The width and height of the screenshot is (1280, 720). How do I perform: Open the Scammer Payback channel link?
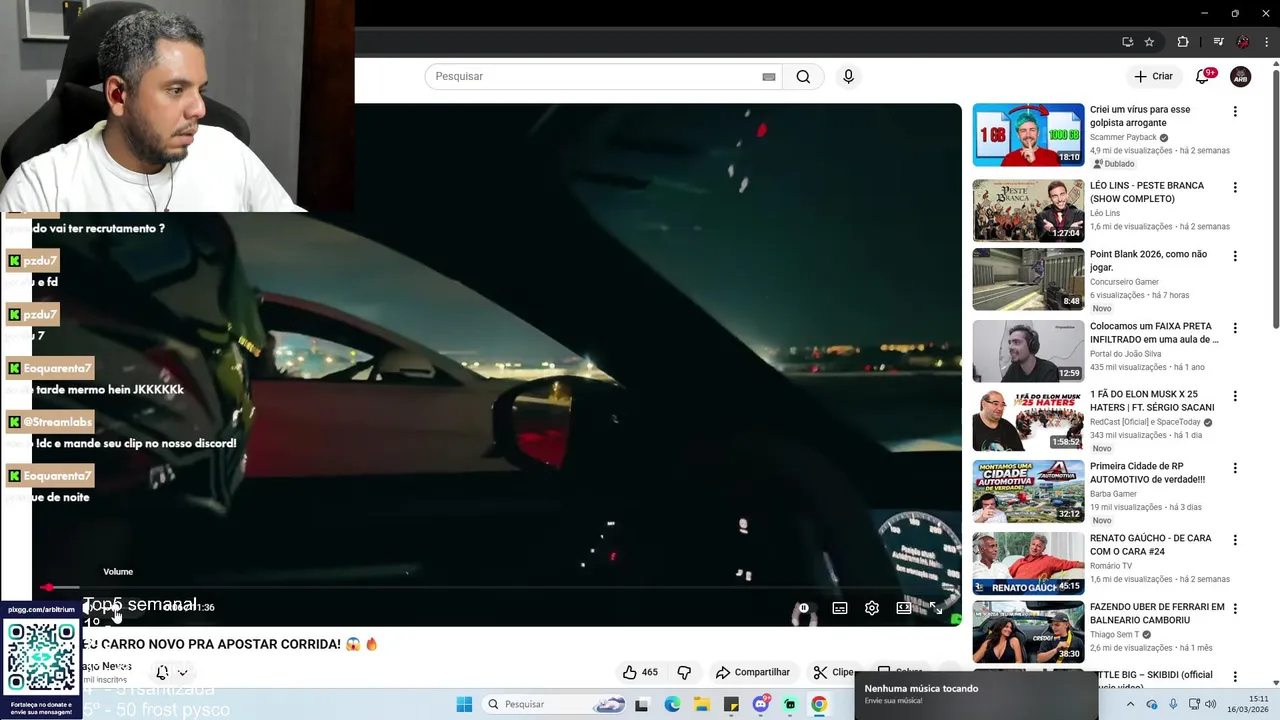point(1123,137)
